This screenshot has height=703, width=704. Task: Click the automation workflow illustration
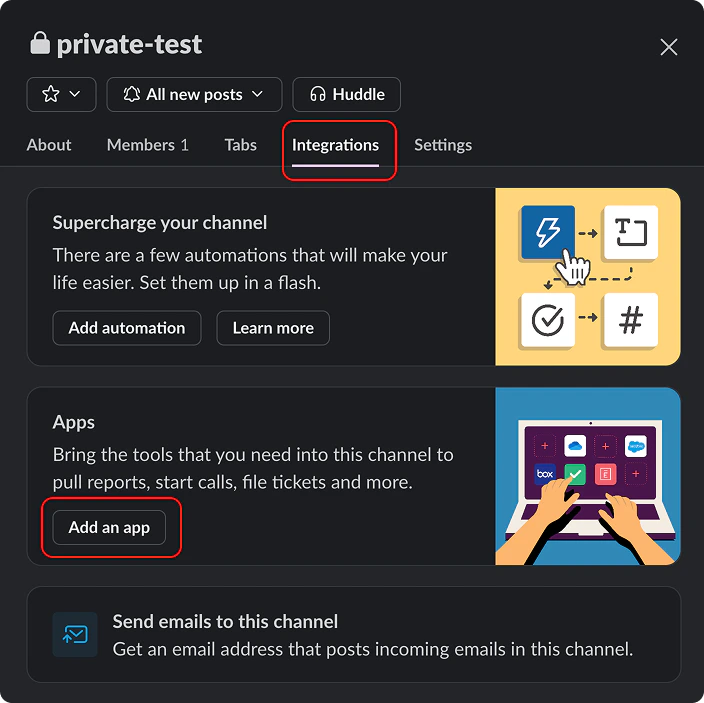click(x=588, y=277)
